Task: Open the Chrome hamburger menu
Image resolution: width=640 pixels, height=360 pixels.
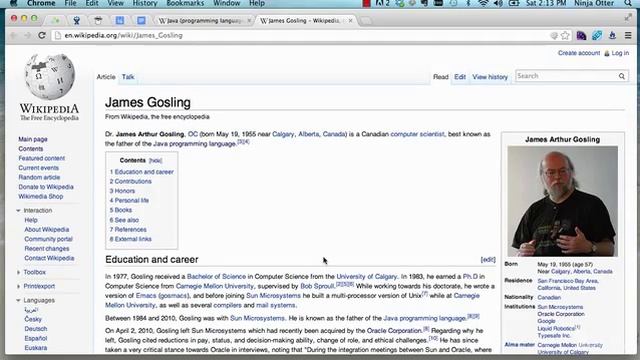Action: pyautogui.click(x=628, y=36)
